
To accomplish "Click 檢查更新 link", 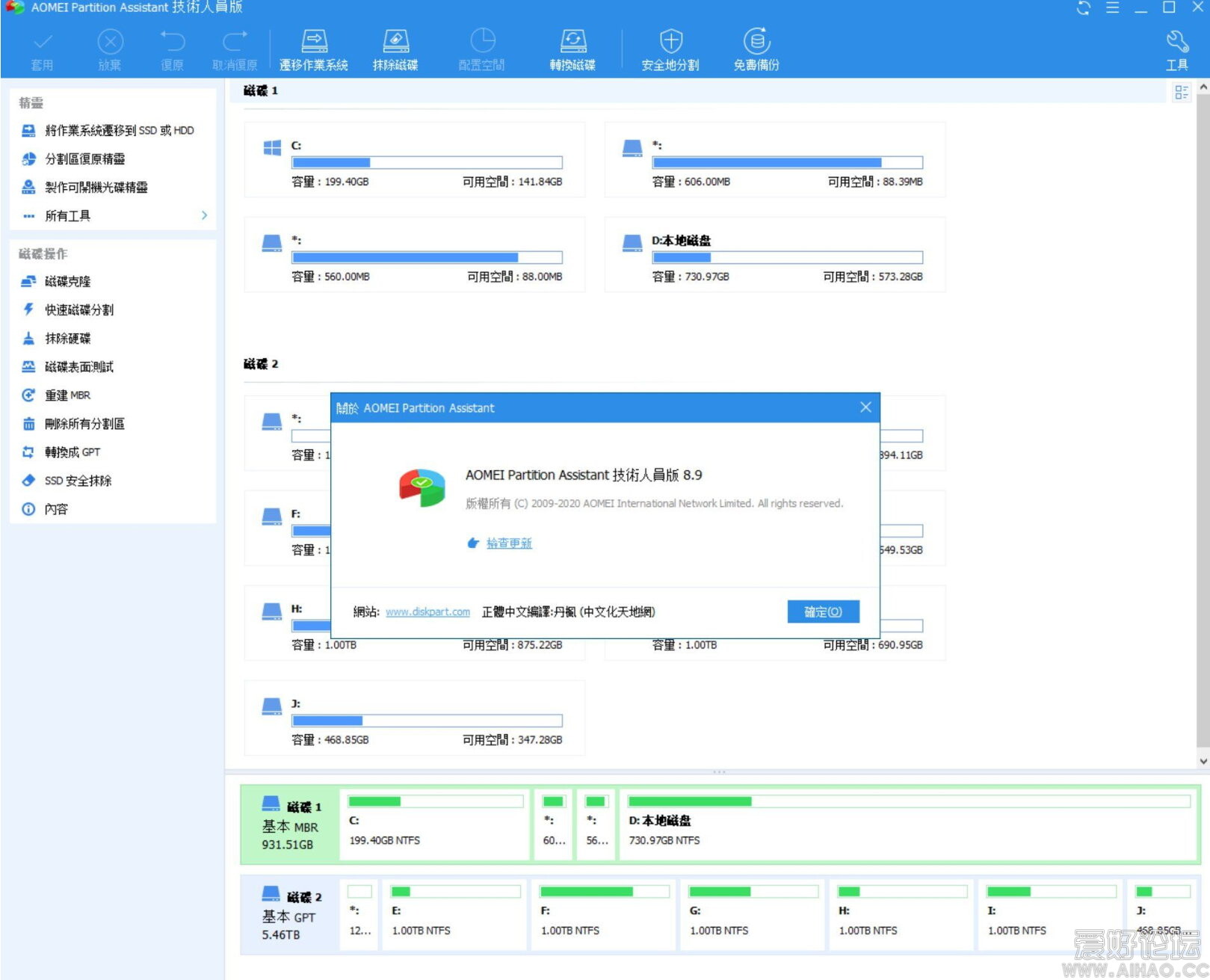I will pyautogui.click(x=509, y=543).
